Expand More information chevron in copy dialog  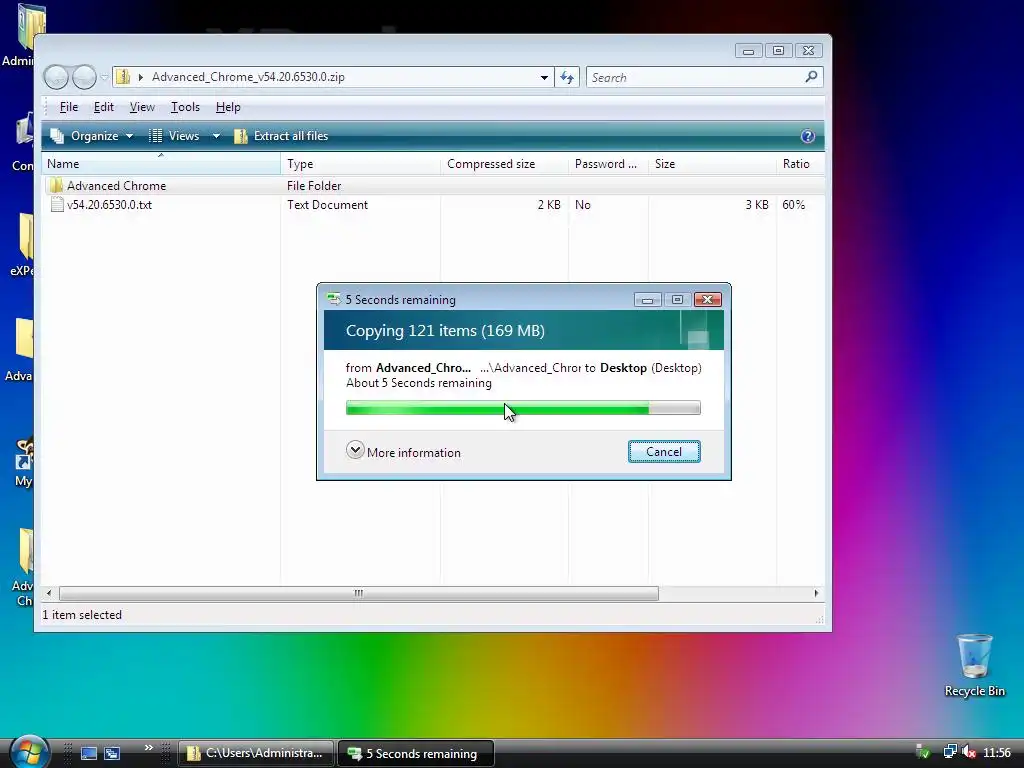click(355, 450)
